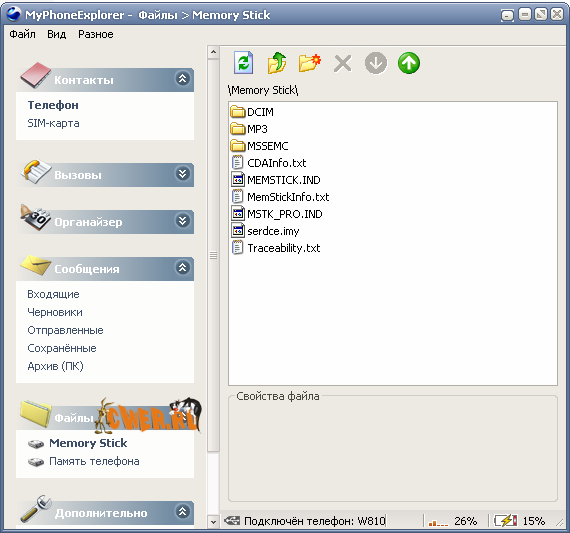Screen dimensions: 570x533
Task: Expand the Органайзер panel chevron
Action: click(x=182, y=221)
